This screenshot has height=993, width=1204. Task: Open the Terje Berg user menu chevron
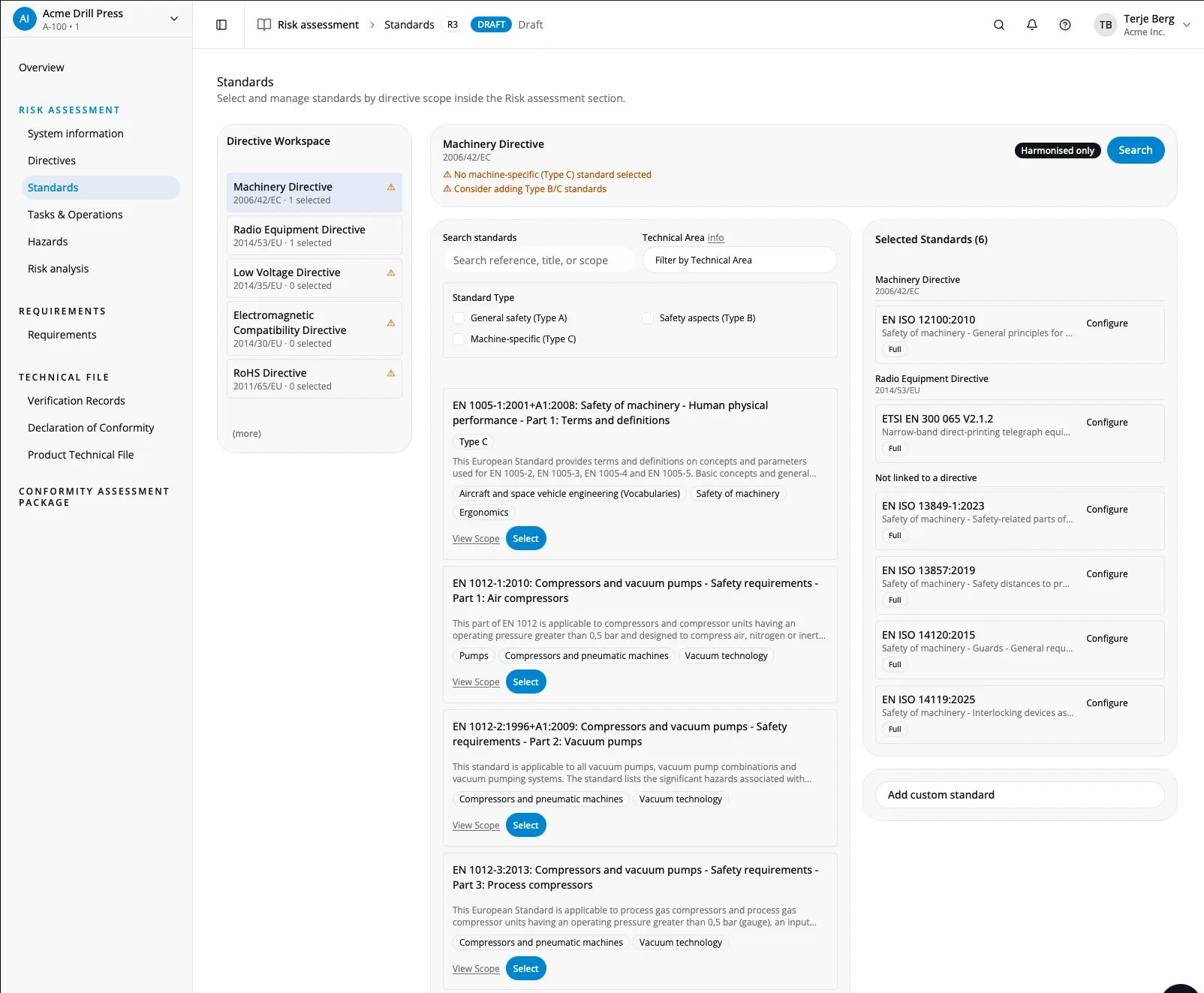pyautogui.click(x=1187, y=25)
